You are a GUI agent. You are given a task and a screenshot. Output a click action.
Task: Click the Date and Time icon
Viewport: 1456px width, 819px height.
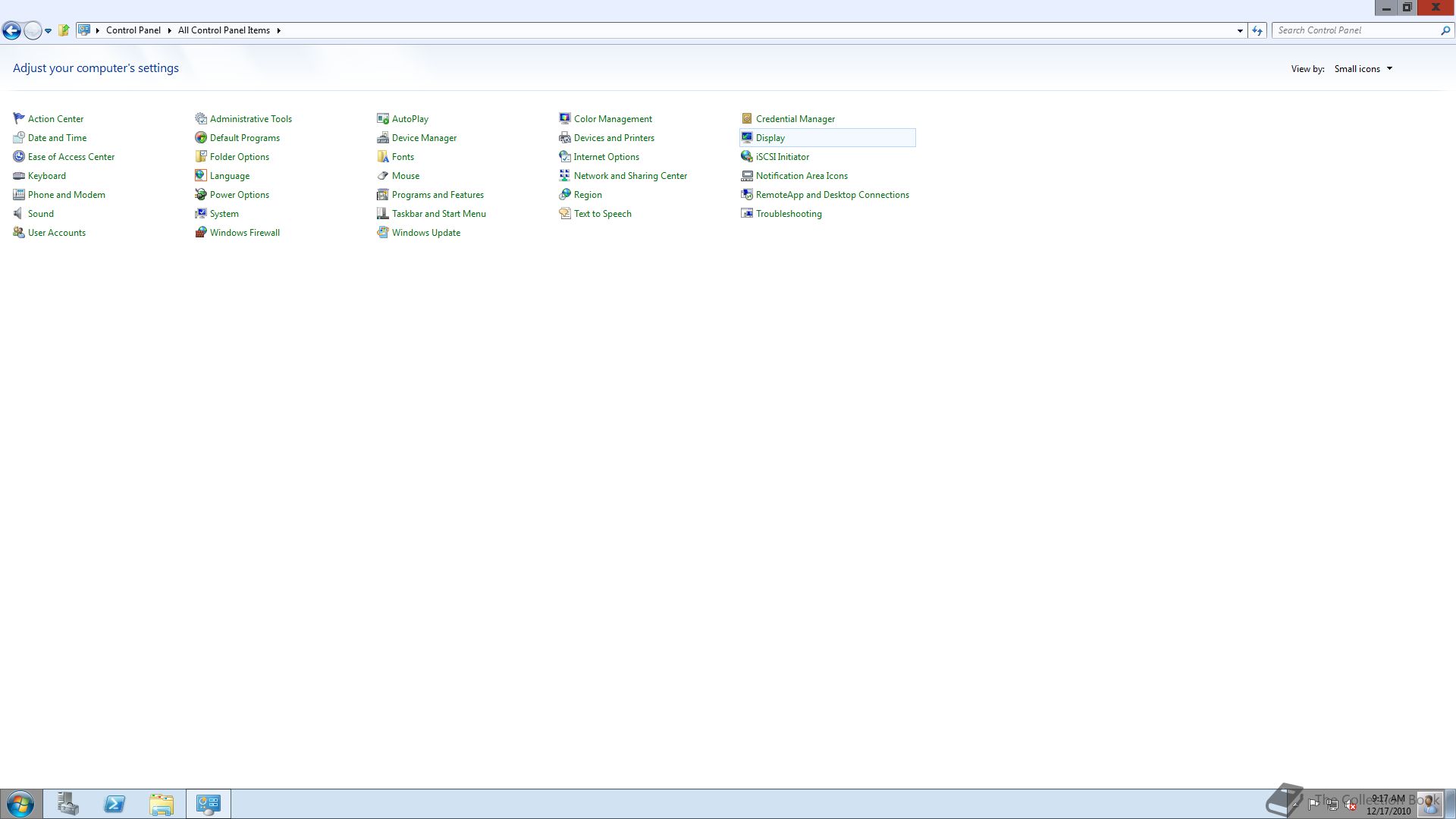(19, 137)
